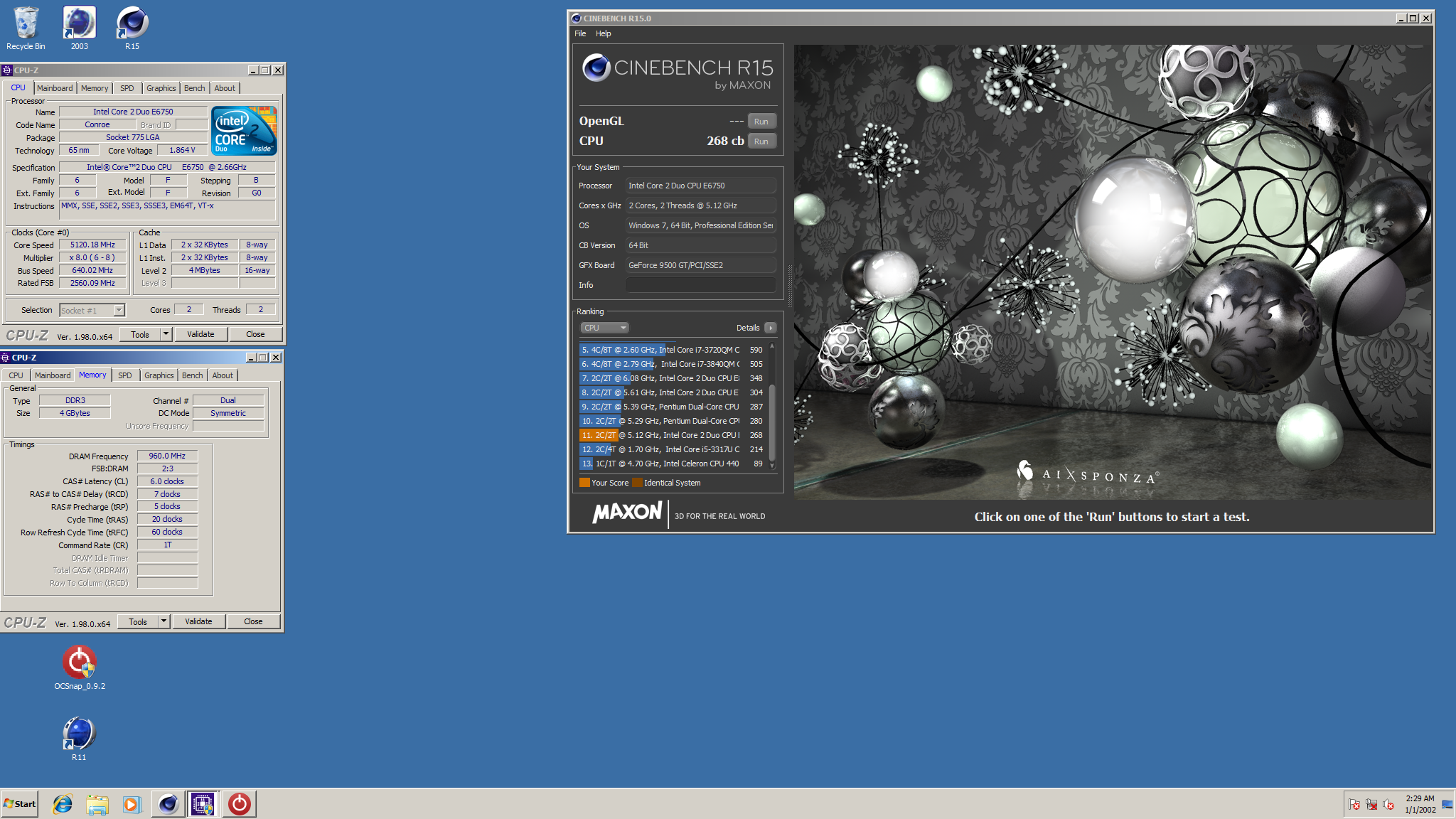Click Close button in upper CPU-Z

pos(255,334)
